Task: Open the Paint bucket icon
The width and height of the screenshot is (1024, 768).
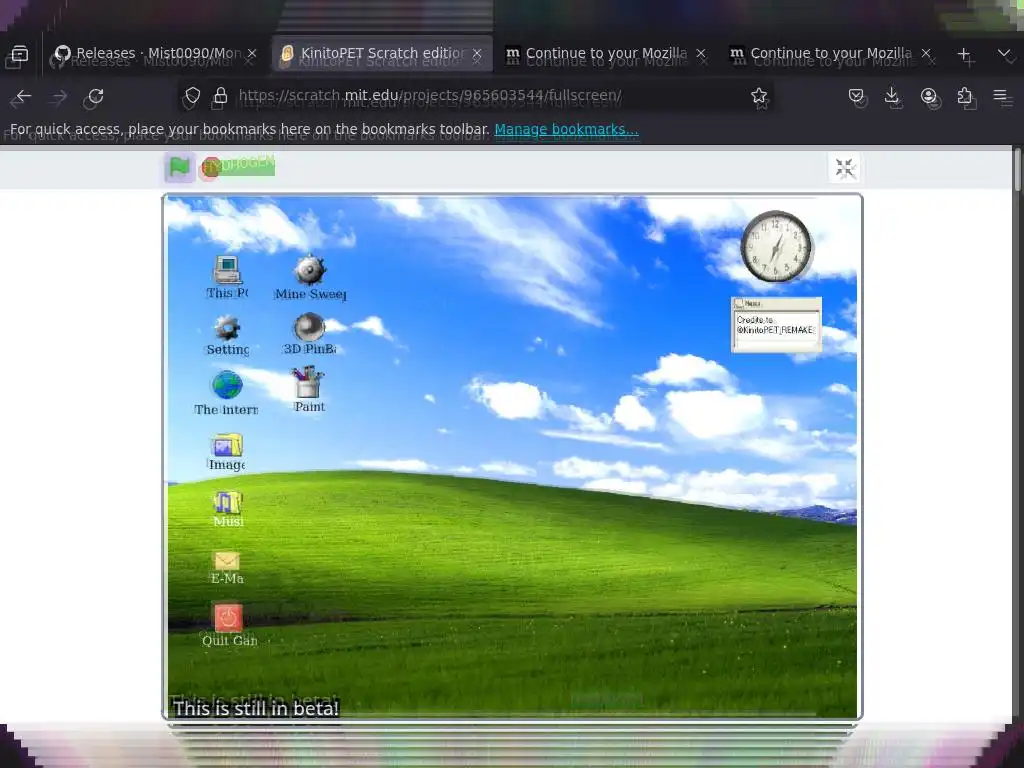Action: (x=309, y=389)
